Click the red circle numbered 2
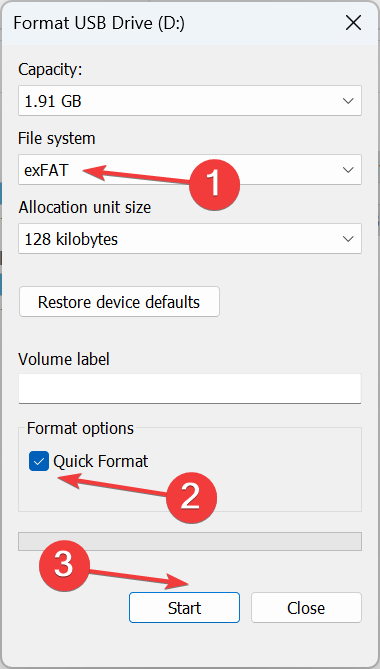This screenshot has width=380, height=669. 191,497
